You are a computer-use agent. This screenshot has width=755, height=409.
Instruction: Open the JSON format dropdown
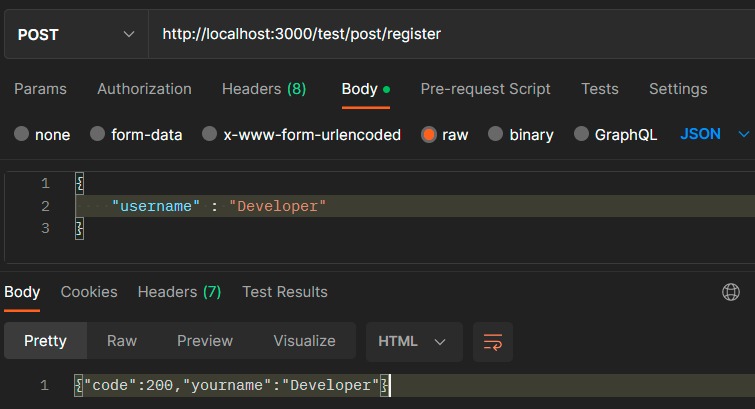[x=715, y=134]
